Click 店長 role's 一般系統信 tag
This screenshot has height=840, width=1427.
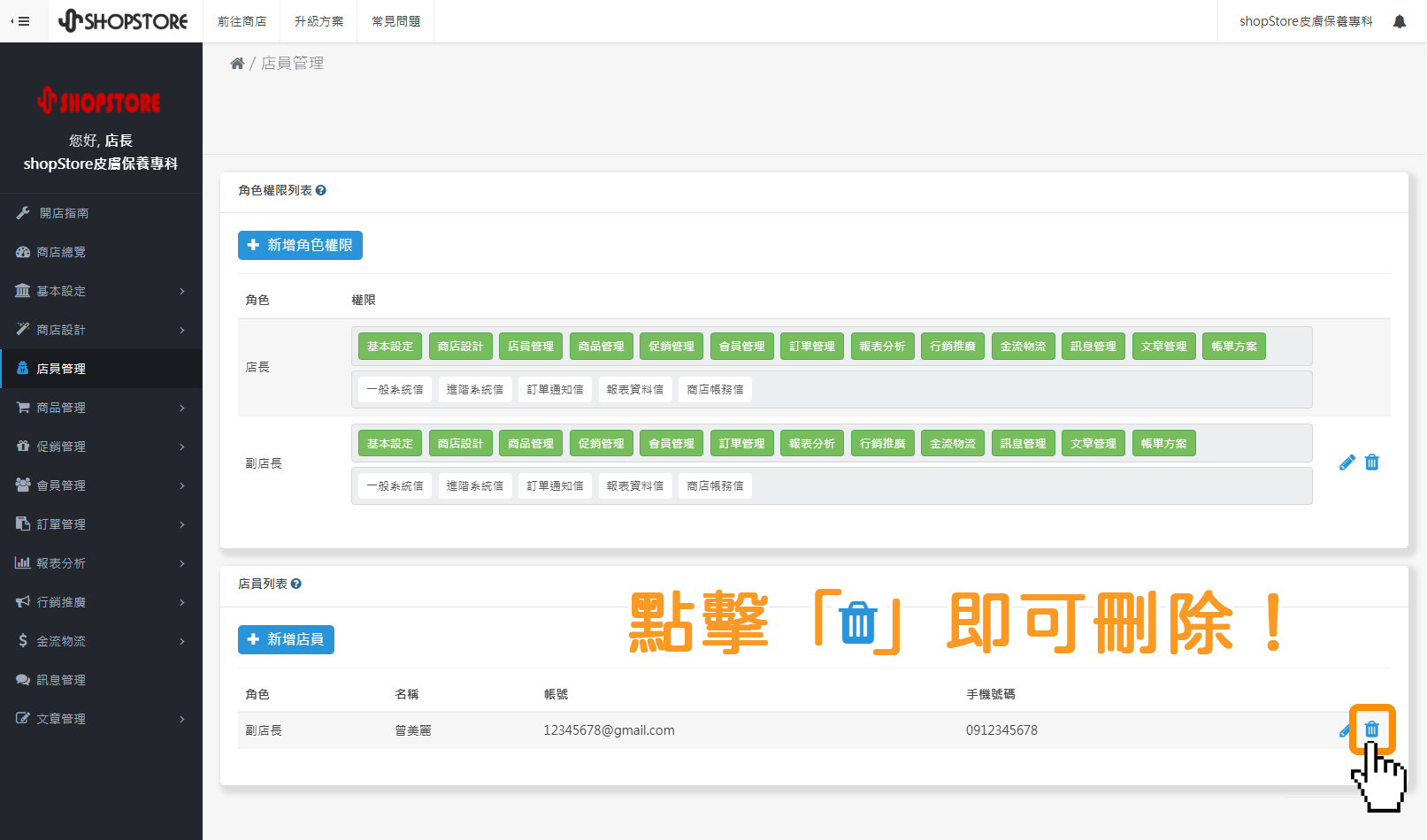point(395,389)
